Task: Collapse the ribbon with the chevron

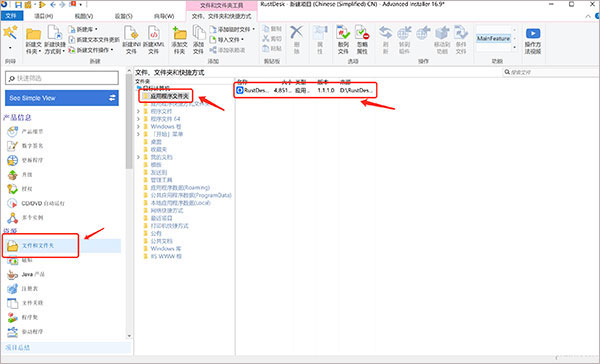Action: pyautogui.click(x=588, y=16)
